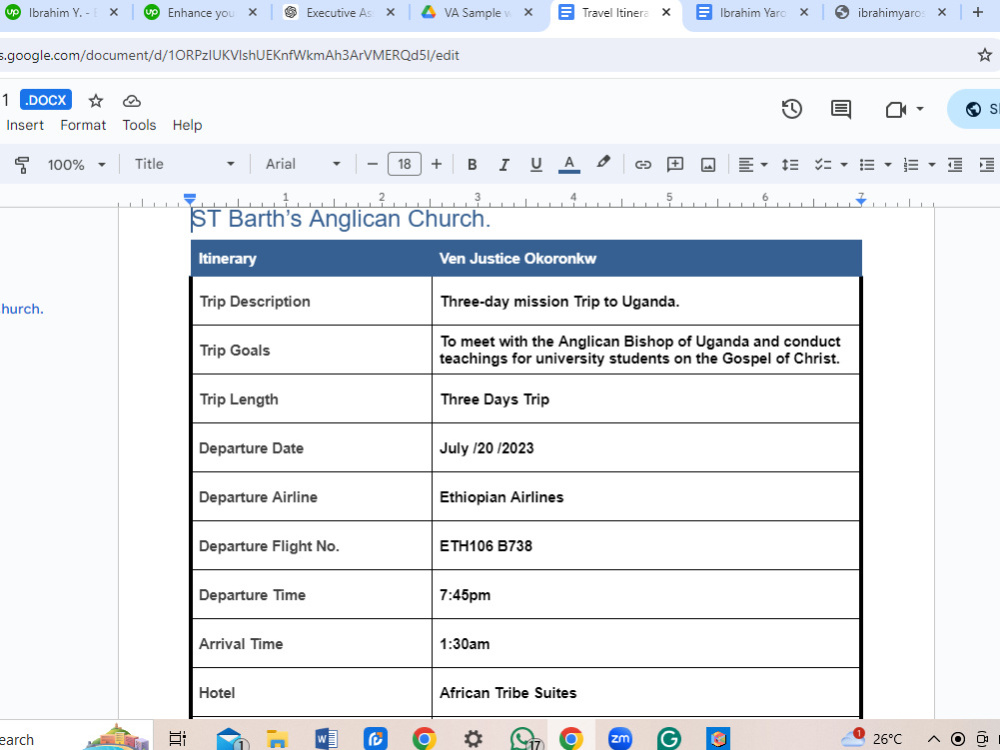Click the outline heading link ending 'hurch.'

(22, 309)
